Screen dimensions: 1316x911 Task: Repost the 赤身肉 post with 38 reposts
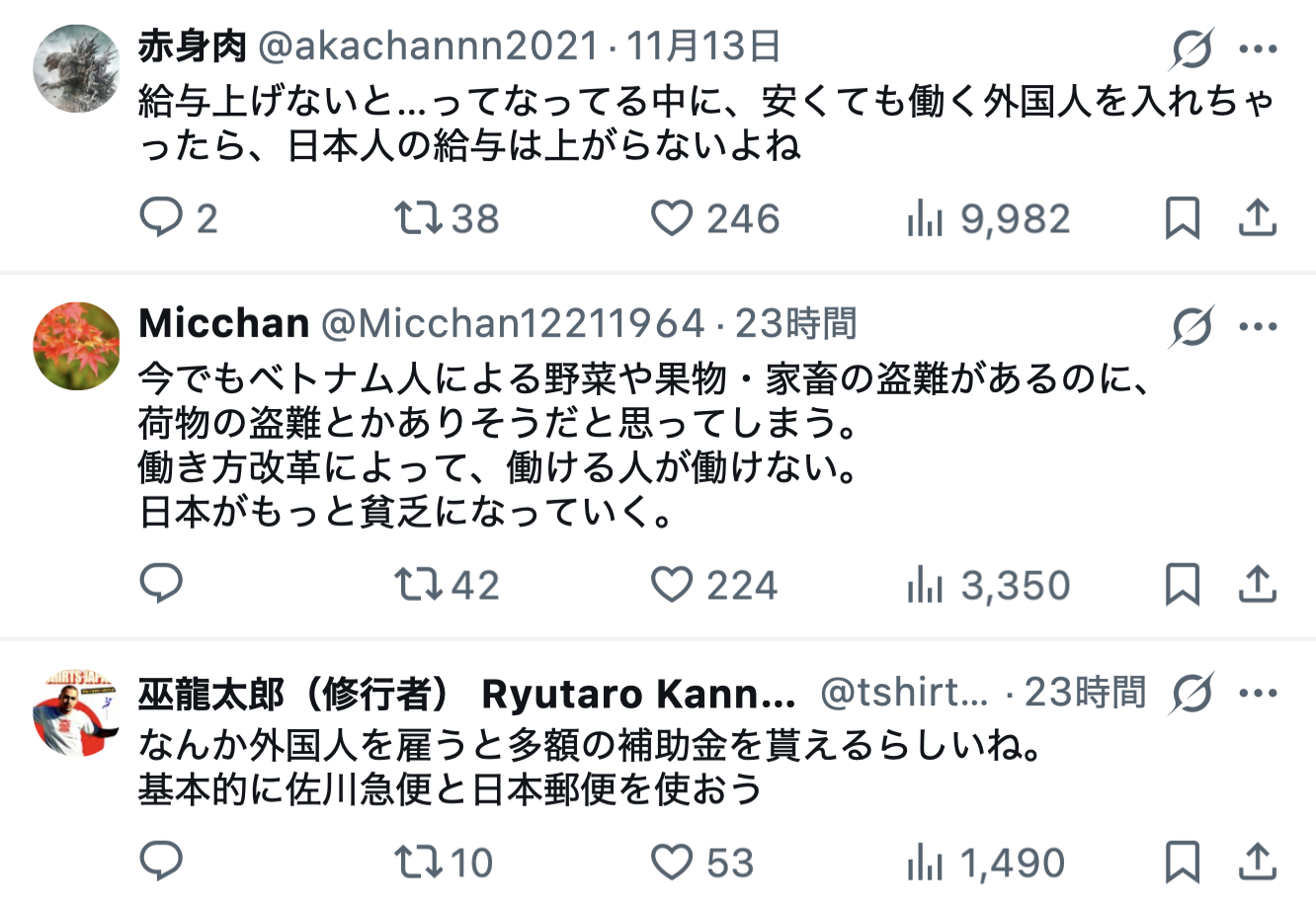click(419, 218)
